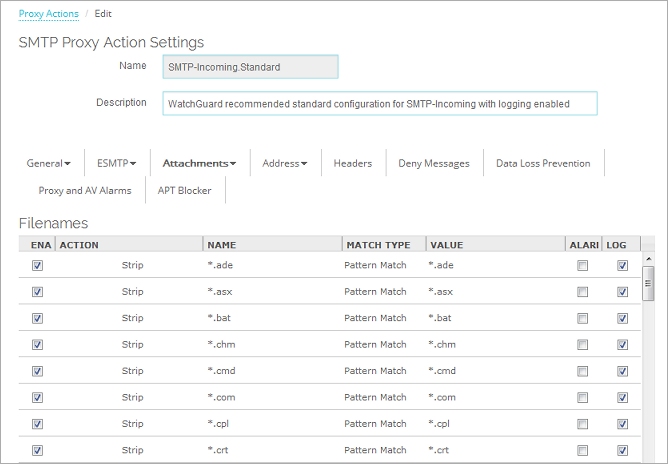Toggle the enabled checkbox for *.com
Viewport: 668px width, 464px height.
(38, 397)
